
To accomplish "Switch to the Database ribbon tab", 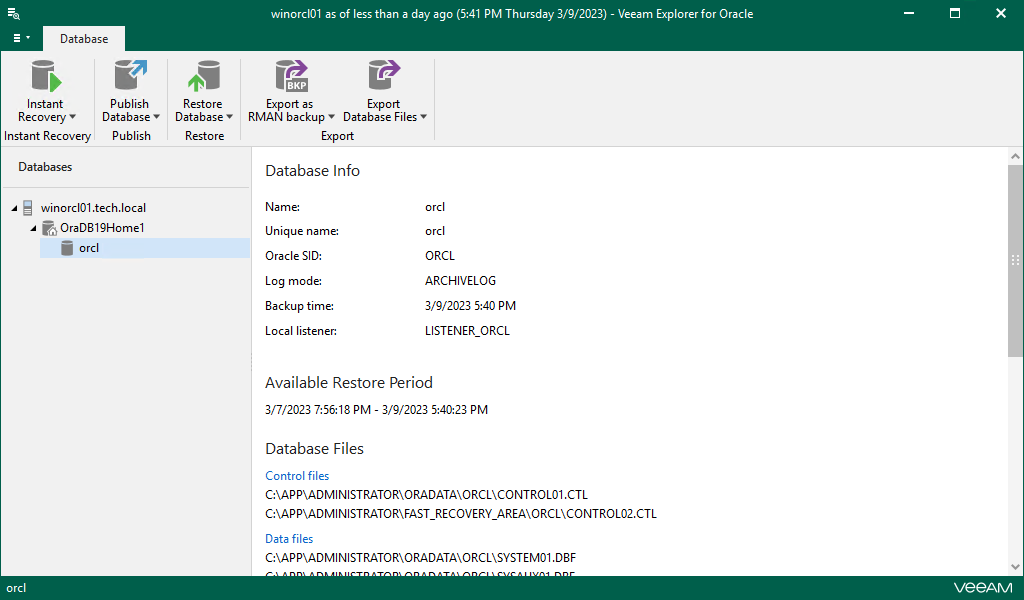I will tap(84, 39).
